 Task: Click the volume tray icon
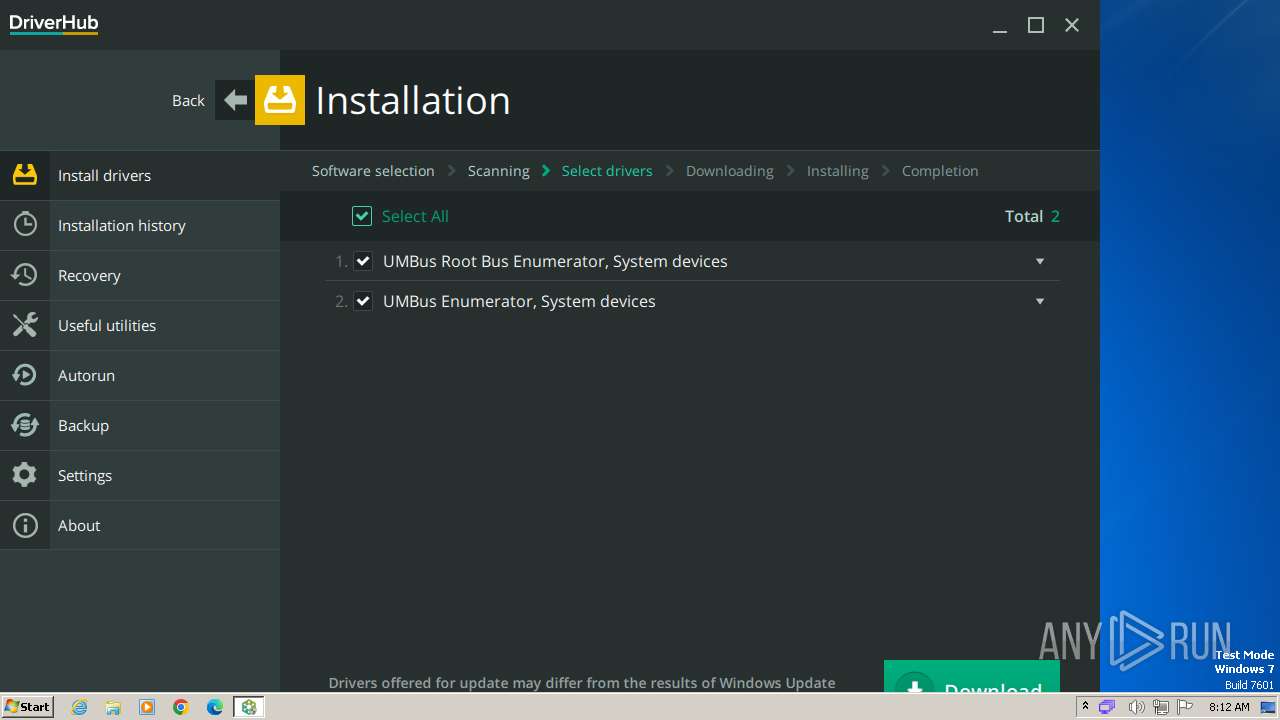tap(1136, 707)
